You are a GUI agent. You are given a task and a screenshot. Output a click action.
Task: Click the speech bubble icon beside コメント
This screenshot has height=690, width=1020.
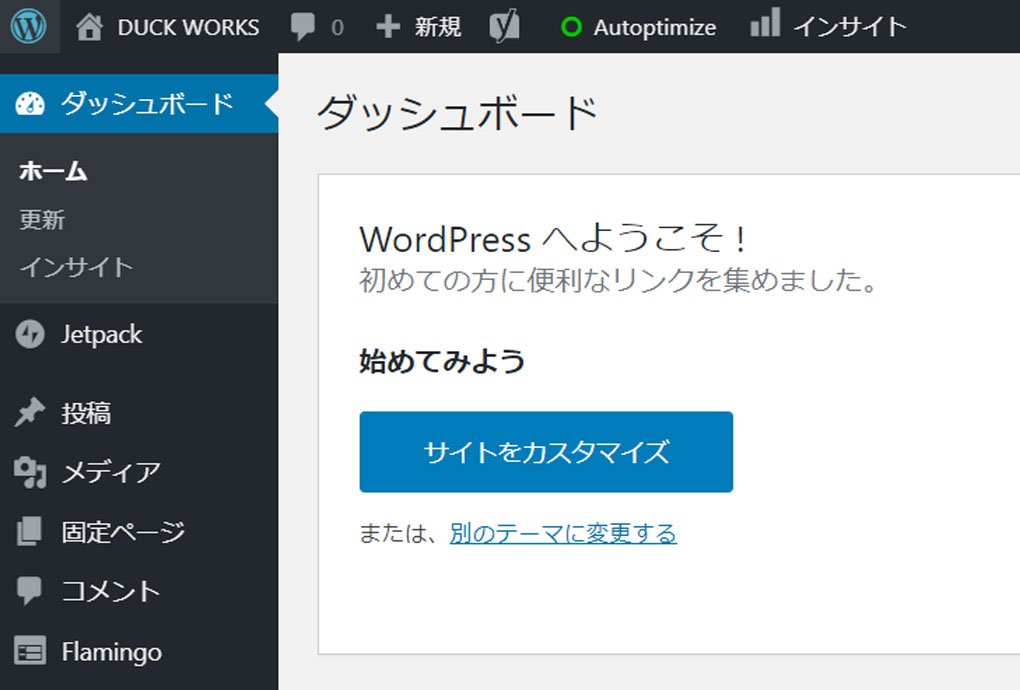point(29,591)
